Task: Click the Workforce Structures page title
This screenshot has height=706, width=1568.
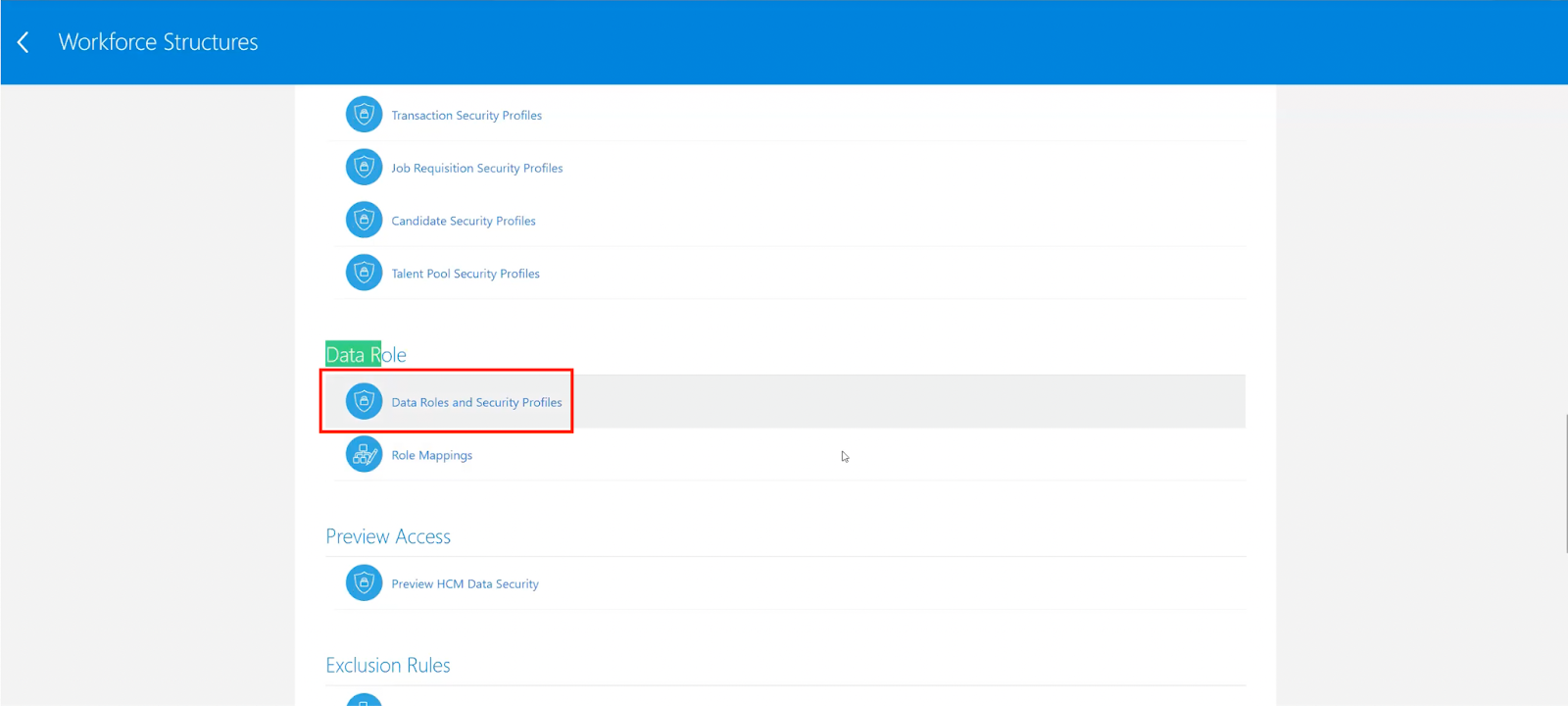Action: [158, 42]
